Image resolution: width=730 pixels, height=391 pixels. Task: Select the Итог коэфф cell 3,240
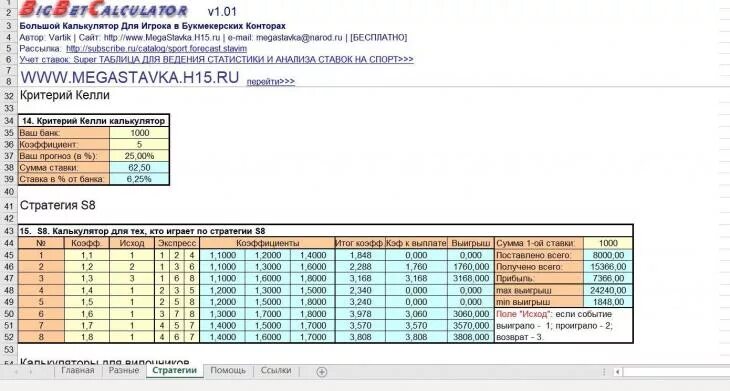[x=360, y=302]
